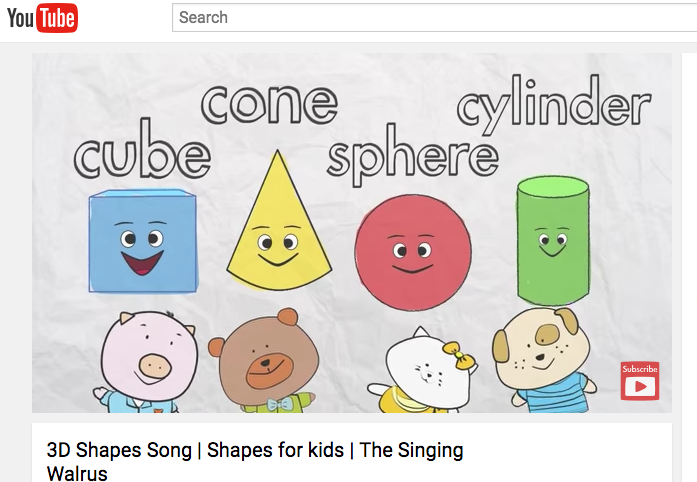Screen dimensions: 697x482
Task: Click the pink pig character
Action: coord(145,362)
